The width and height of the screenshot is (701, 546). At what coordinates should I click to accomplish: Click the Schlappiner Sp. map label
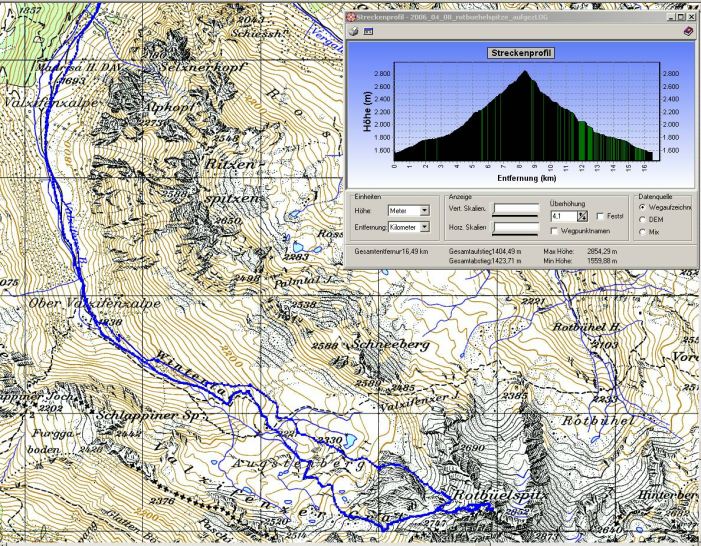point(148,415)
